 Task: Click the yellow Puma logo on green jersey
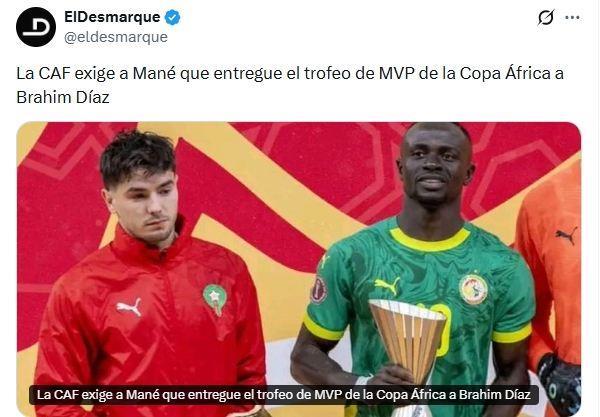387,285
